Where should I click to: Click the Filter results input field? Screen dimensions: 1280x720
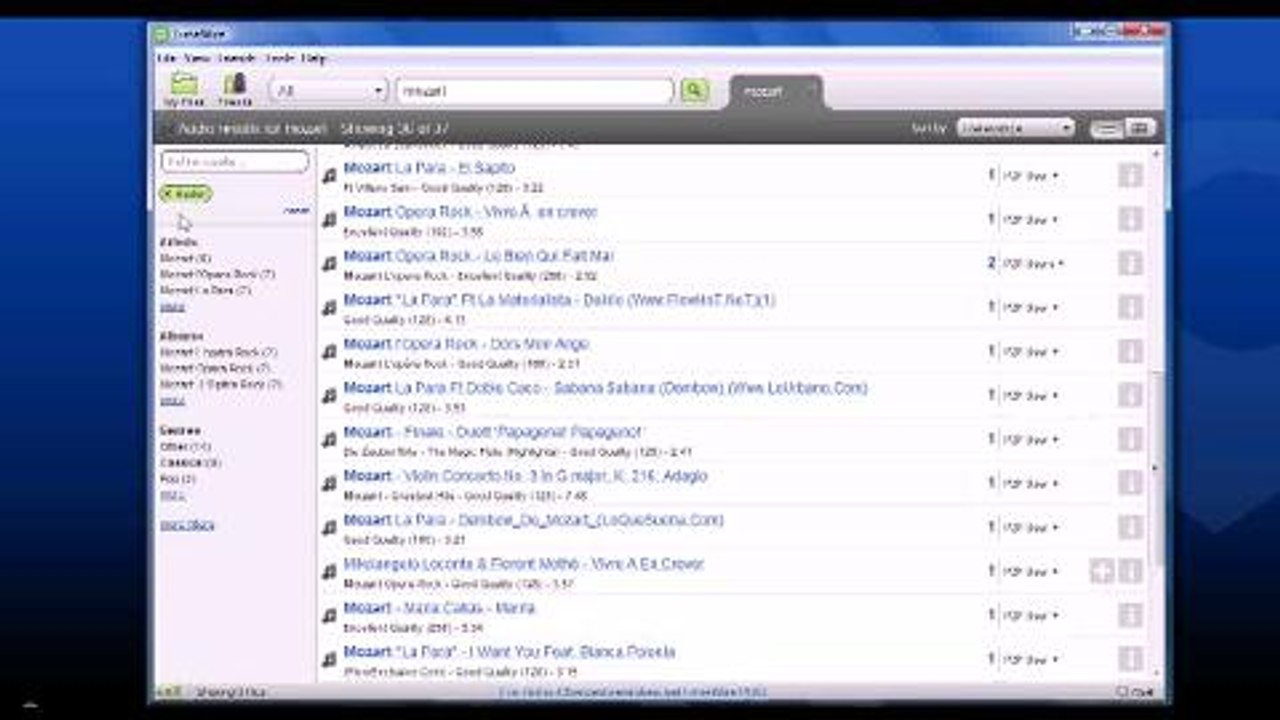click(235, 162)
